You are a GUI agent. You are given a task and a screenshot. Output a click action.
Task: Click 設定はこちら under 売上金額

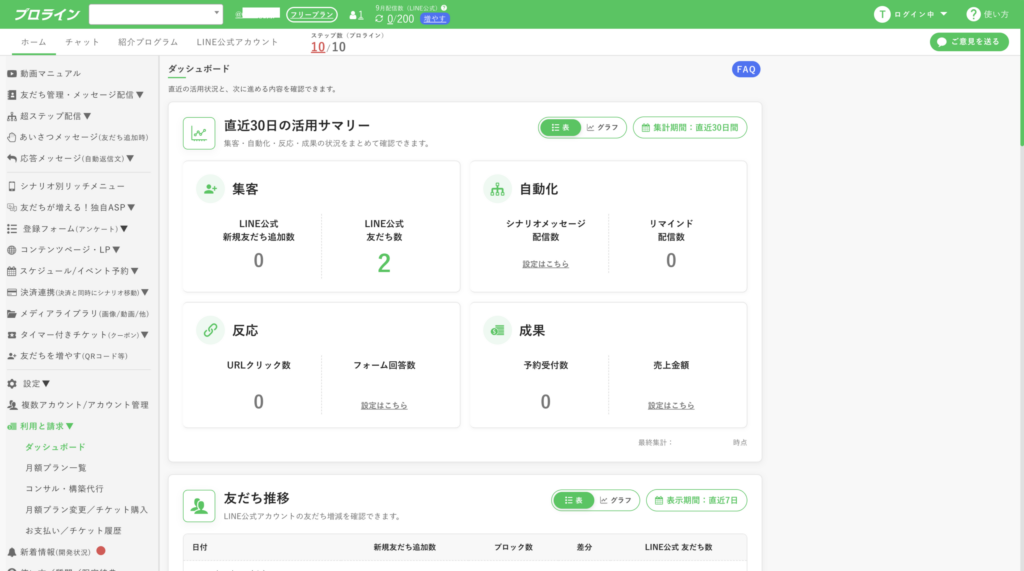coord(671,406)
